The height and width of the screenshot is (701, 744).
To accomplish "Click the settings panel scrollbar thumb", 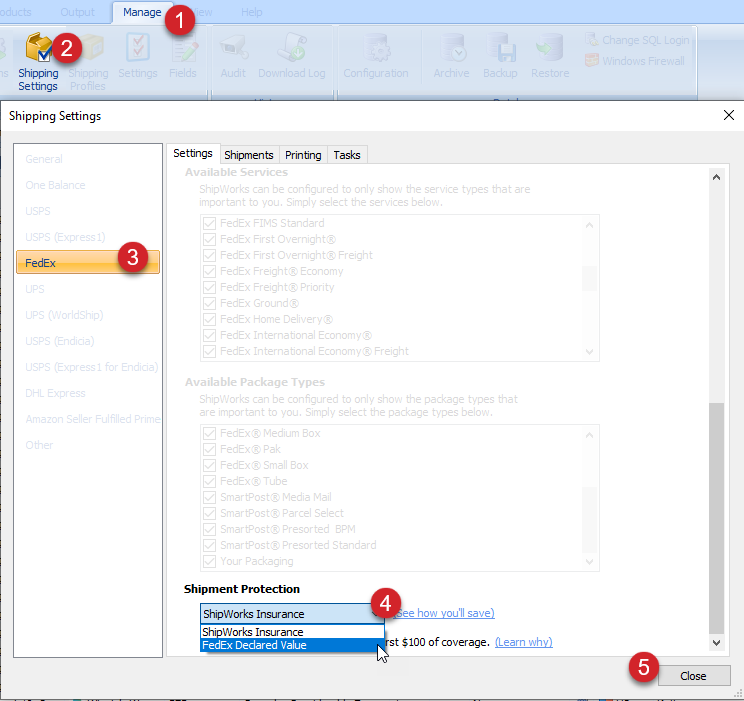I will [x=716, y=518].
